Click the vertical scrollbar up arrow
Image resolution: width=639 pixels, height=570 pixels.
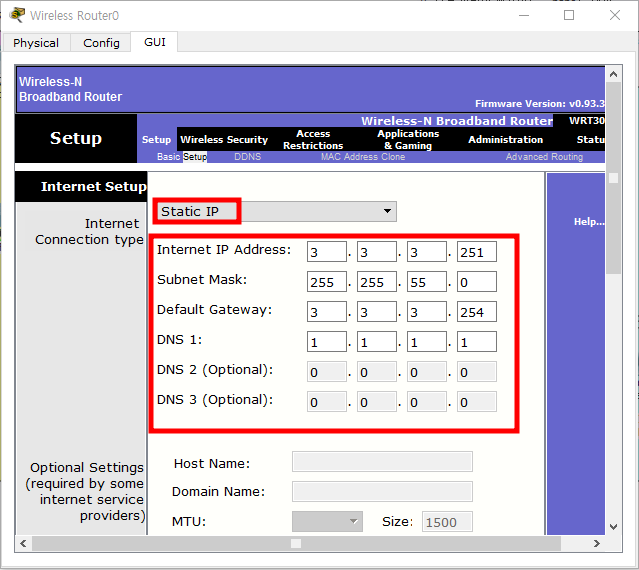[x=613, y=74]
